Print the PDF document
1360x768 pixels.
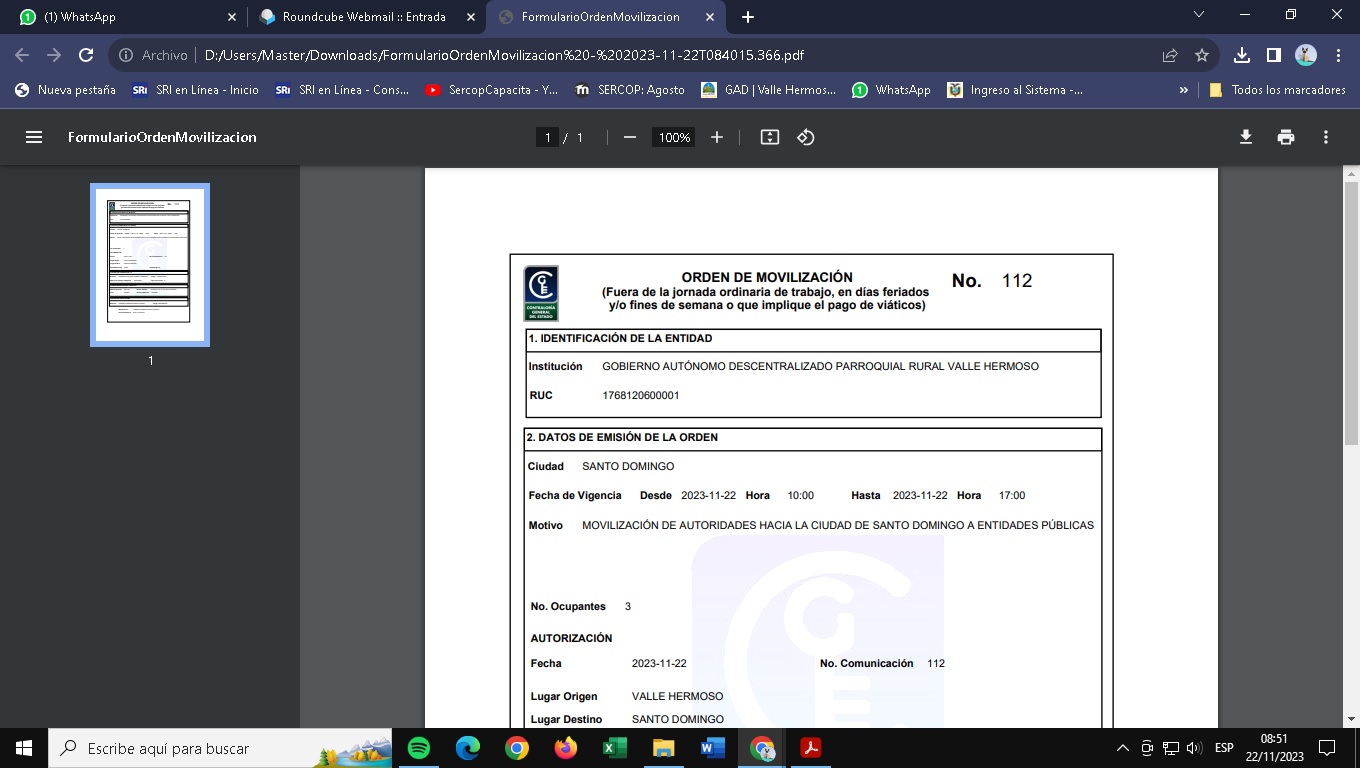(1286, 137)
